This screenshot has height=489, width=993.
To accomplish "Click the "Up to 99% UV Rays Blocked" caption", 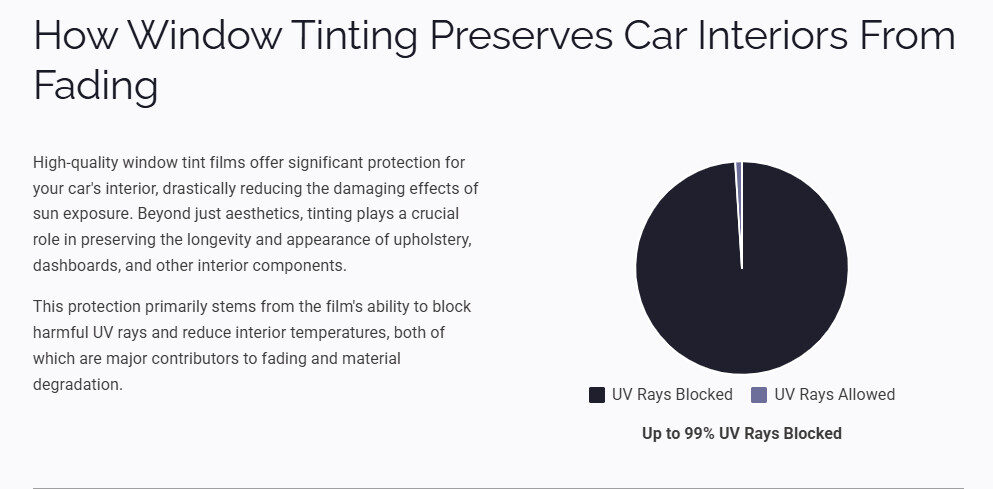I will click(741, 433).
